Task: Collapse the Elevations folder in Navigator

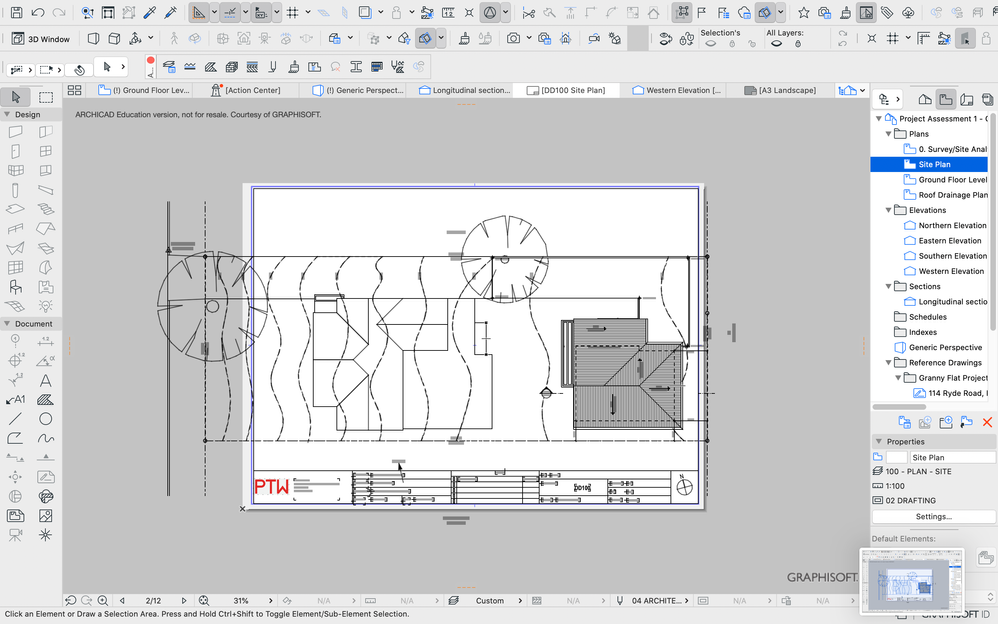Action: click(889, 210)
